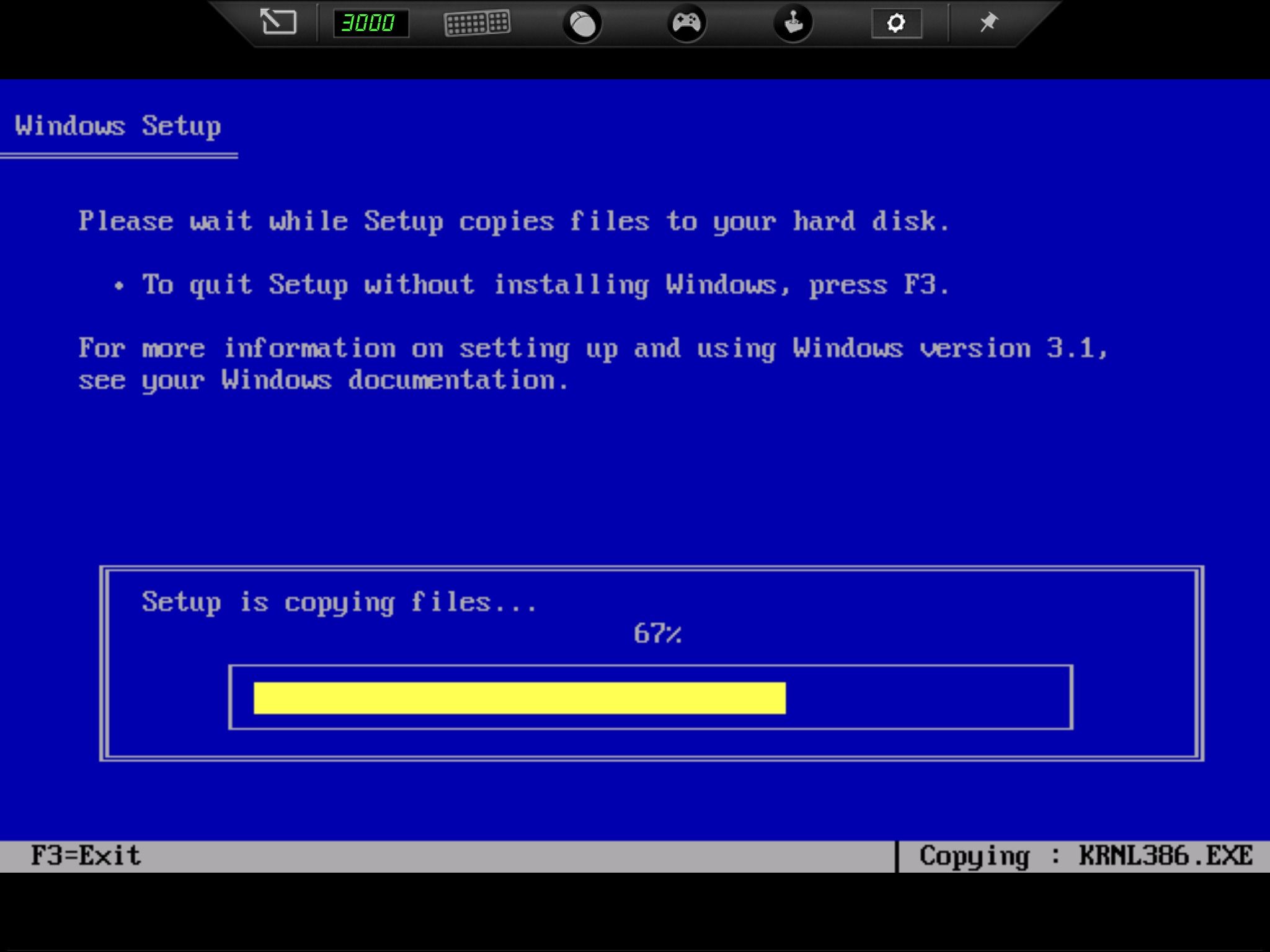Screen dimensions: 1270x952
Task: Click the 67% completion text
Action: [x=657, y=633]
